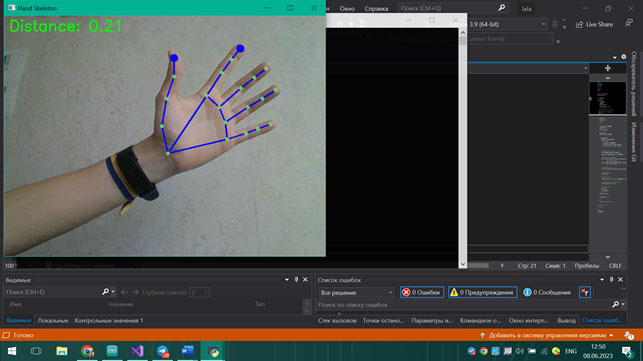Open the Все решение scope dropdown
Screen dimensions: 643x361
[356, 292]
